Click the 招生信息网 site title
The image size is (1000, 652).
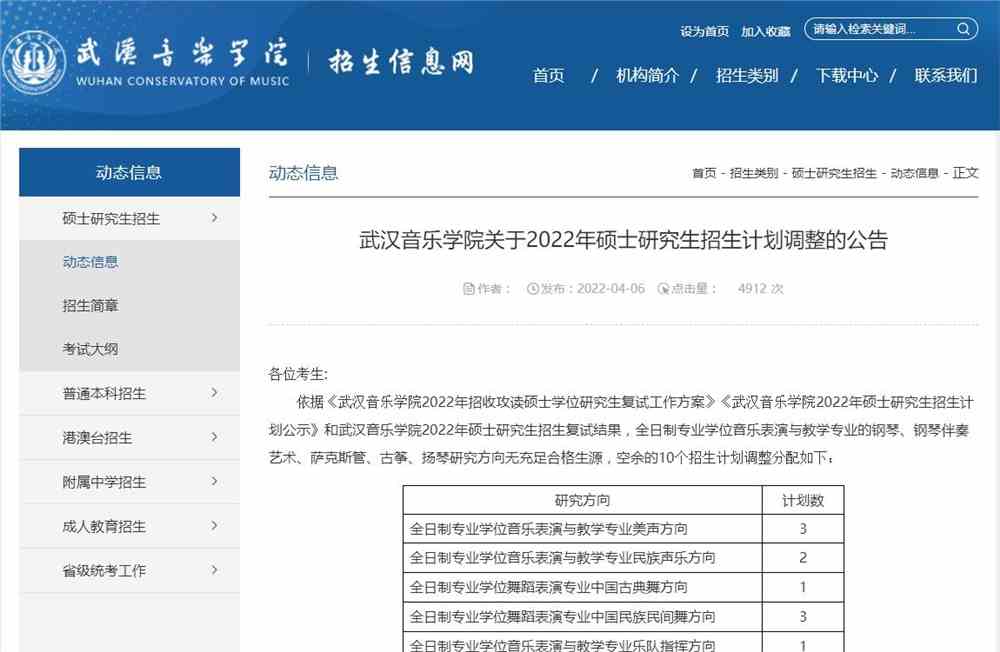401,63
